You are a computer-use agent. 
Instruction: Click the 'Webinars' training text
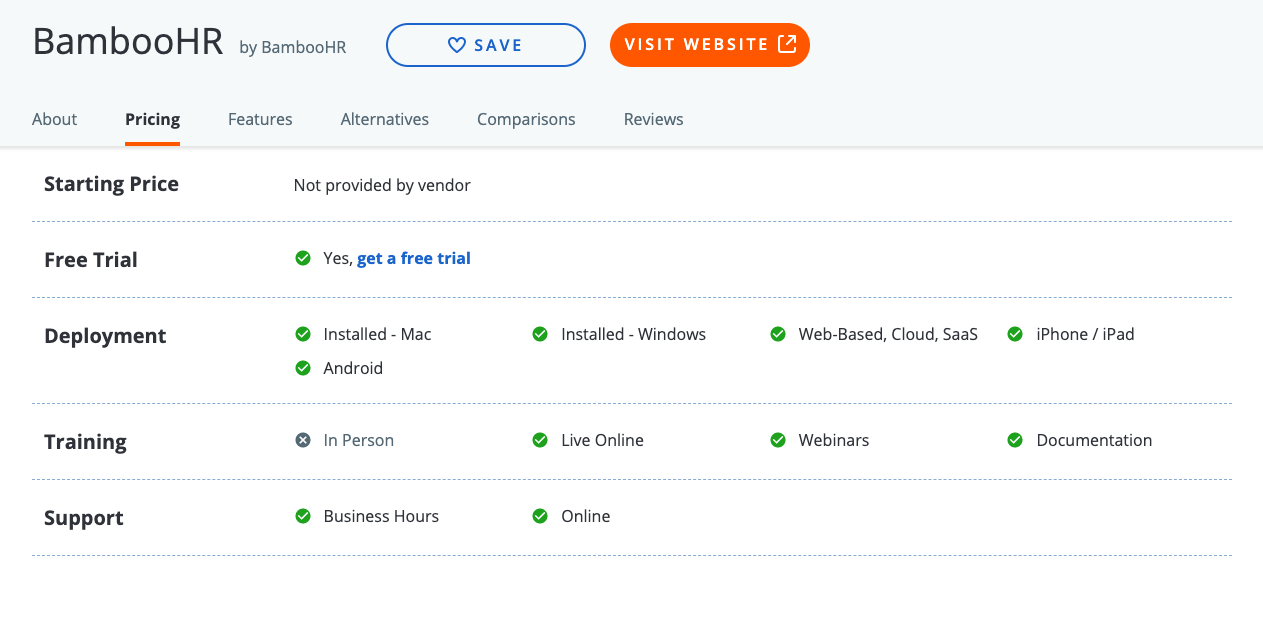click(x=834, y=440)
